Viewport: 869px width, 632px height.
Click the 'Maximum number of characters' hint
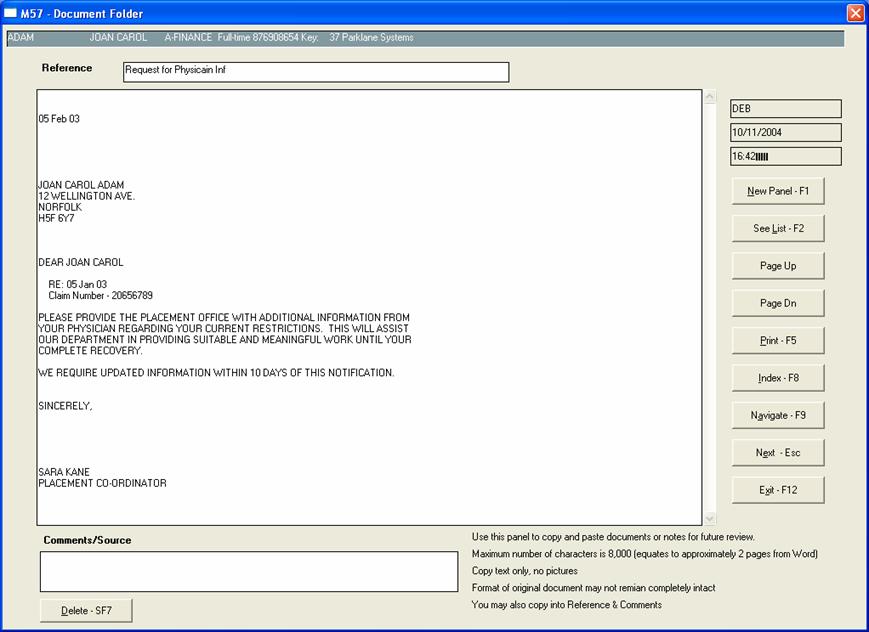click(x=645, y=554)
